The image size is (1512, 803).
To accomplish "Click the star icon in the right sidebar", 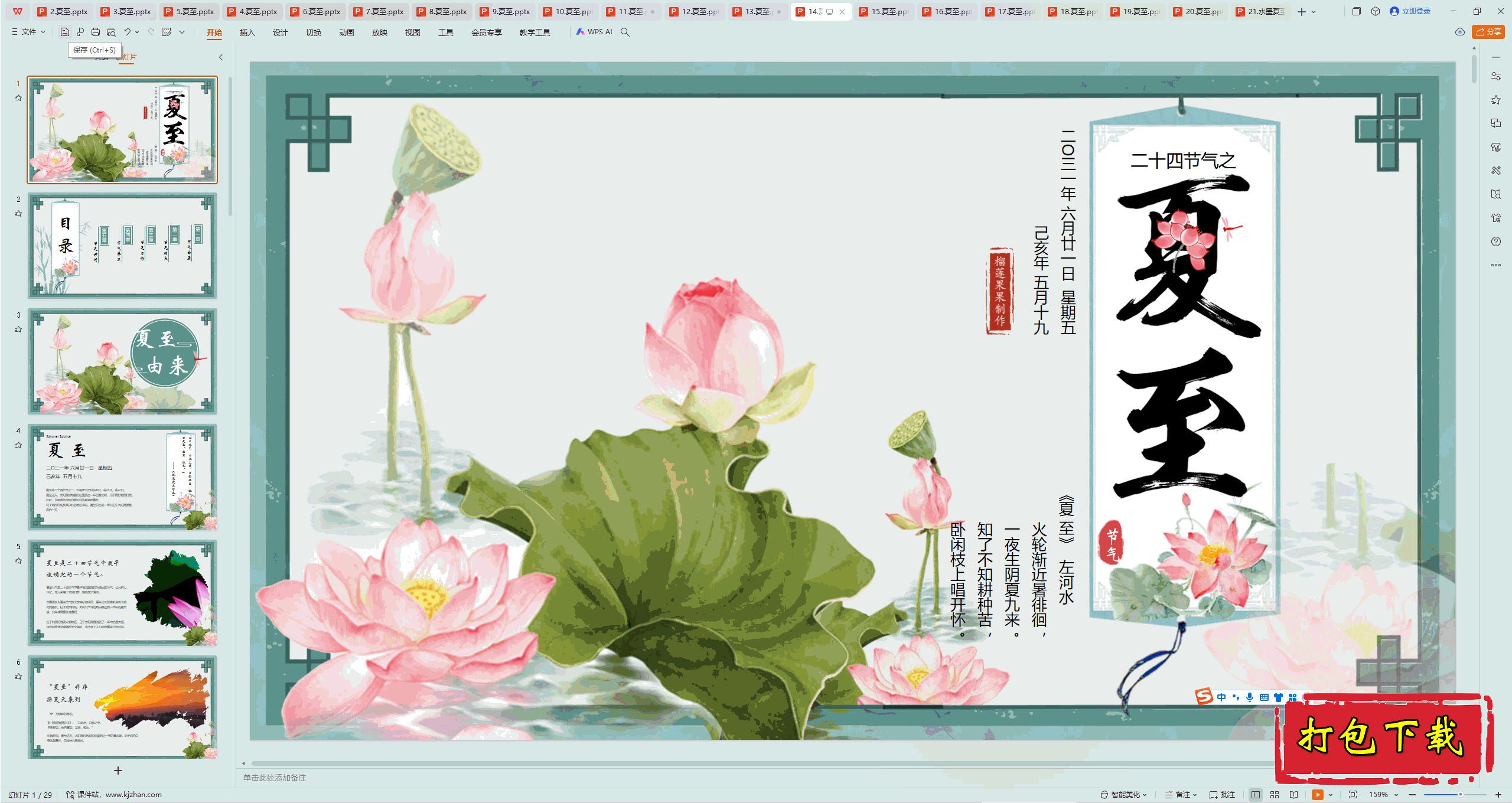I will (1496, 100).
